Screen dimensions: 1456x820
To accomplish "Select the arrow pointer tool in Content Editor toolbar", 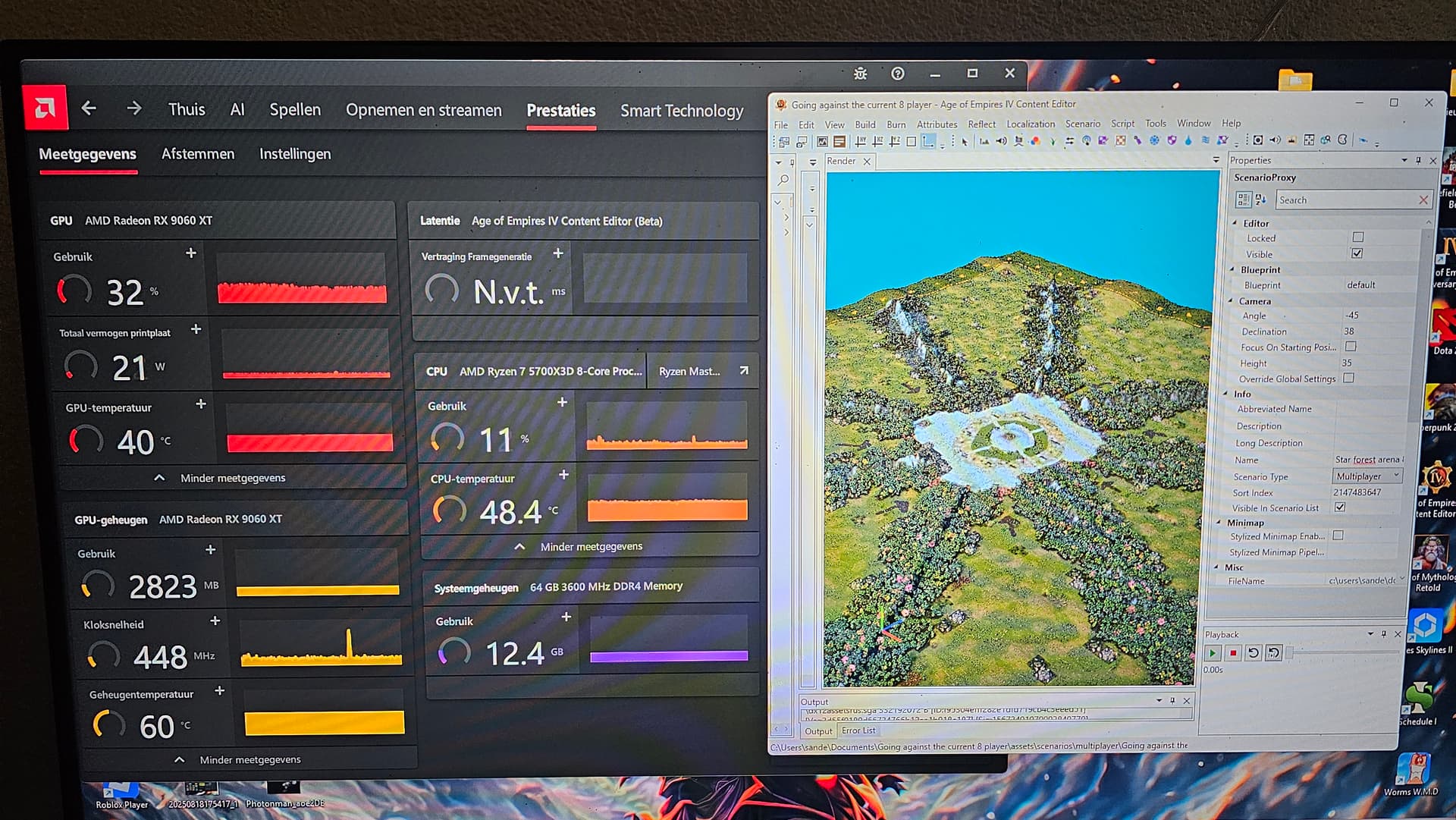I will [965, 141].
